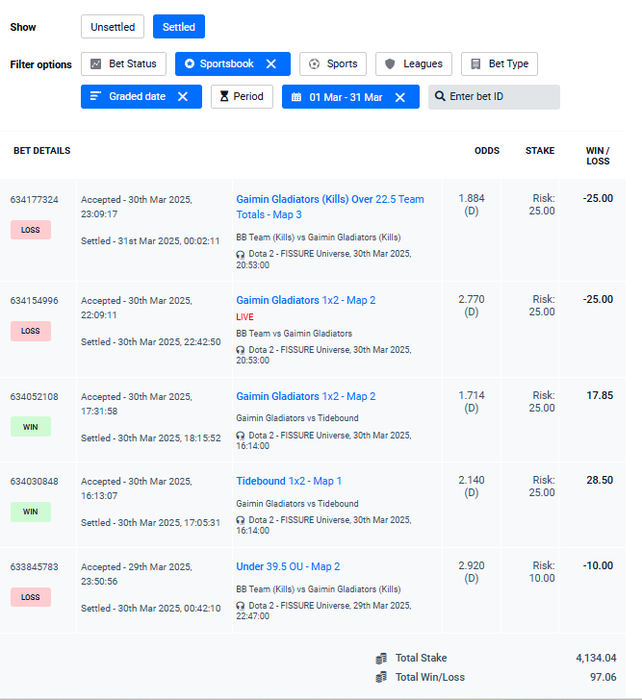
Task: Click the search magnifier icon in bet ID field
Action: [440, 97]
